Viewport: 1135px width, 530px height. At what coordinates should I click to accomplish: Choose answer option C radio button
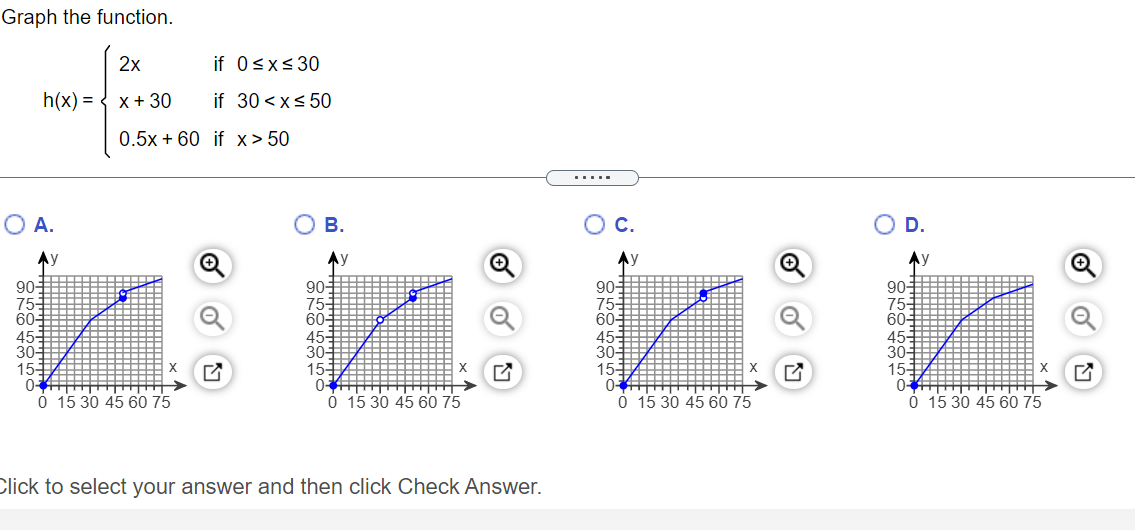point(596,225)
